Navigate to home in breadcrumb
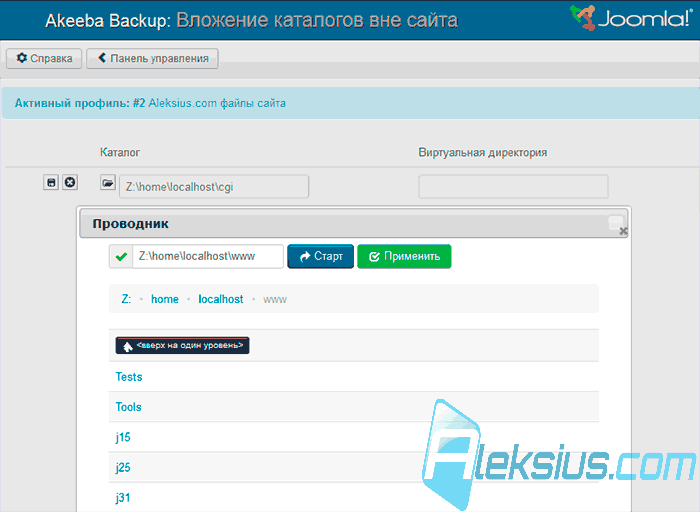The image size is (700, 512). click(165, 299)
